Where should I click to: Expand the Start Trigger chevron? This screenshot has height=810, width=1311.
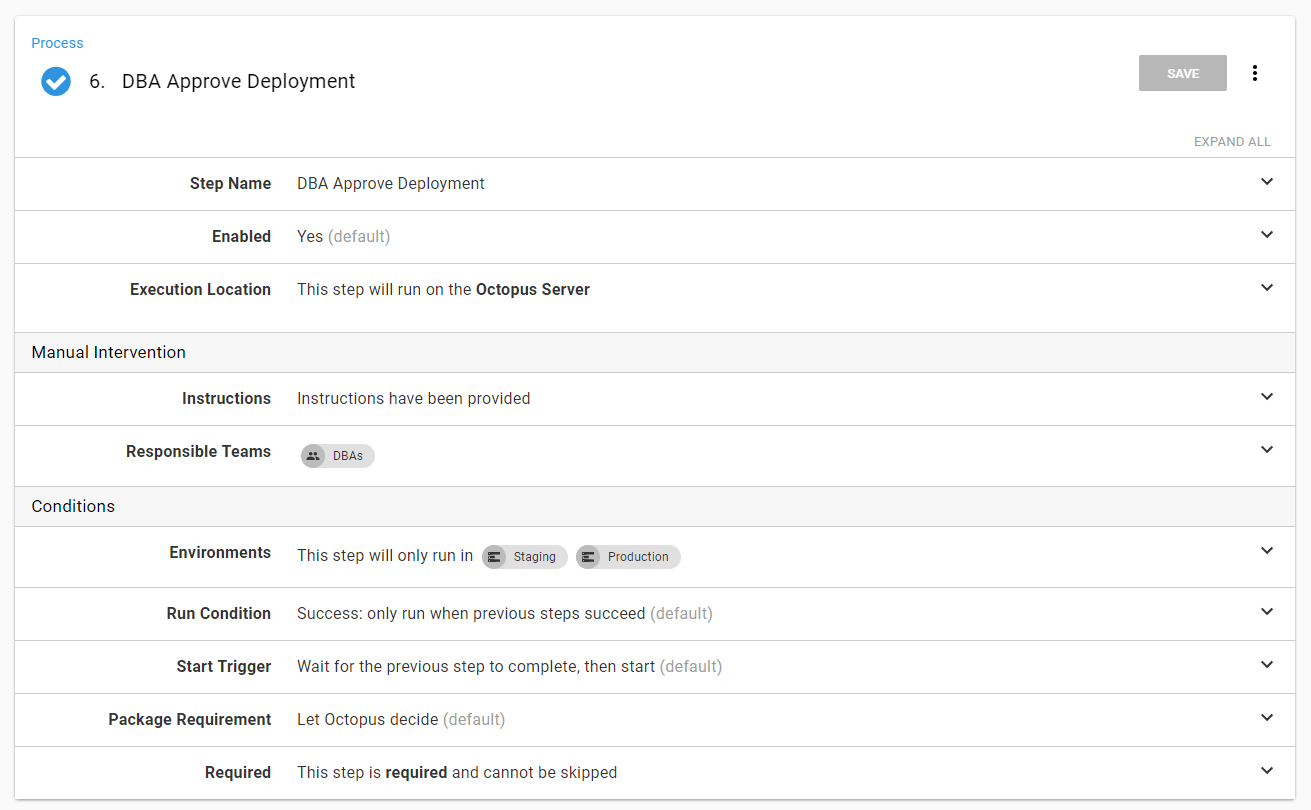(1267, 665)
